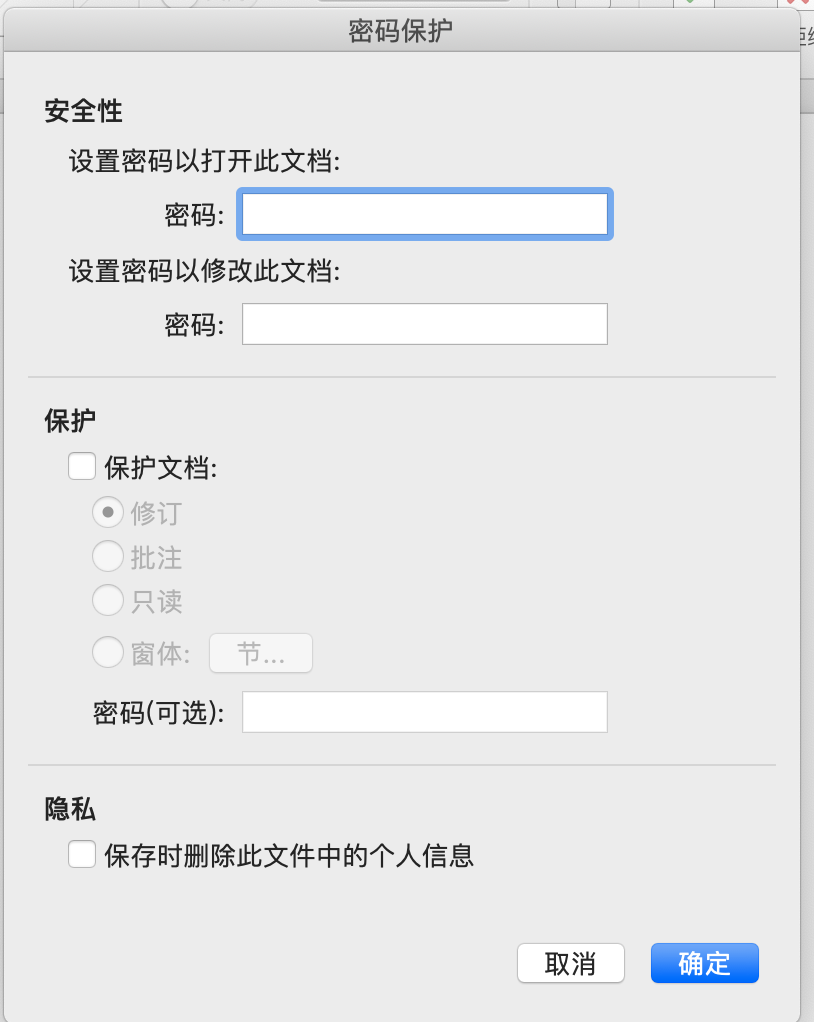Click the 设置密码以修改此文档 label
Image resolution: width=814 pixels, height=1022 pixels.
[x=205, y=270]
